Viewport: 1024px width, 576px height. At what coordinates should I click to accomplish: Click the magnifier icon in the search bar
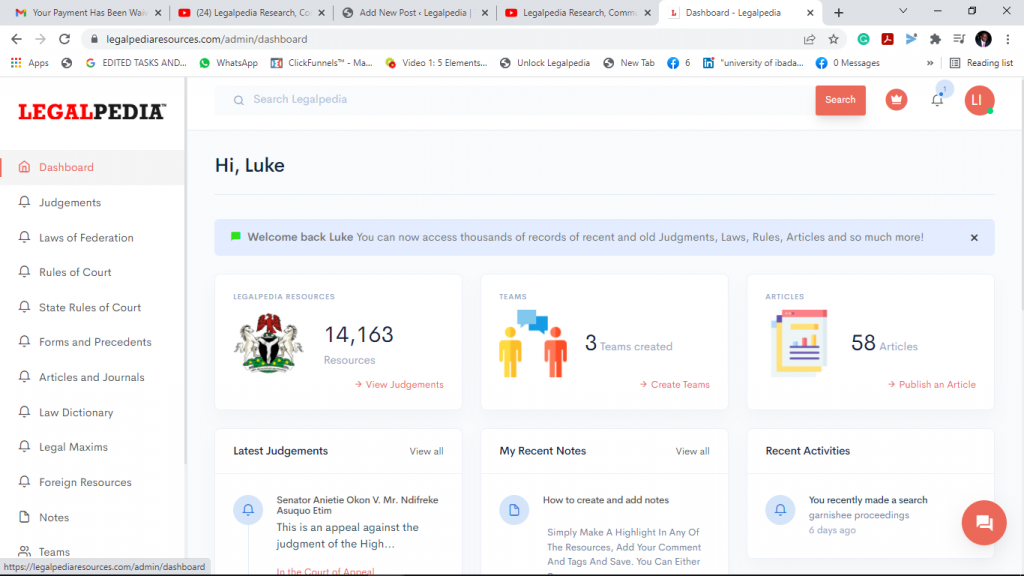pos(237,100)
